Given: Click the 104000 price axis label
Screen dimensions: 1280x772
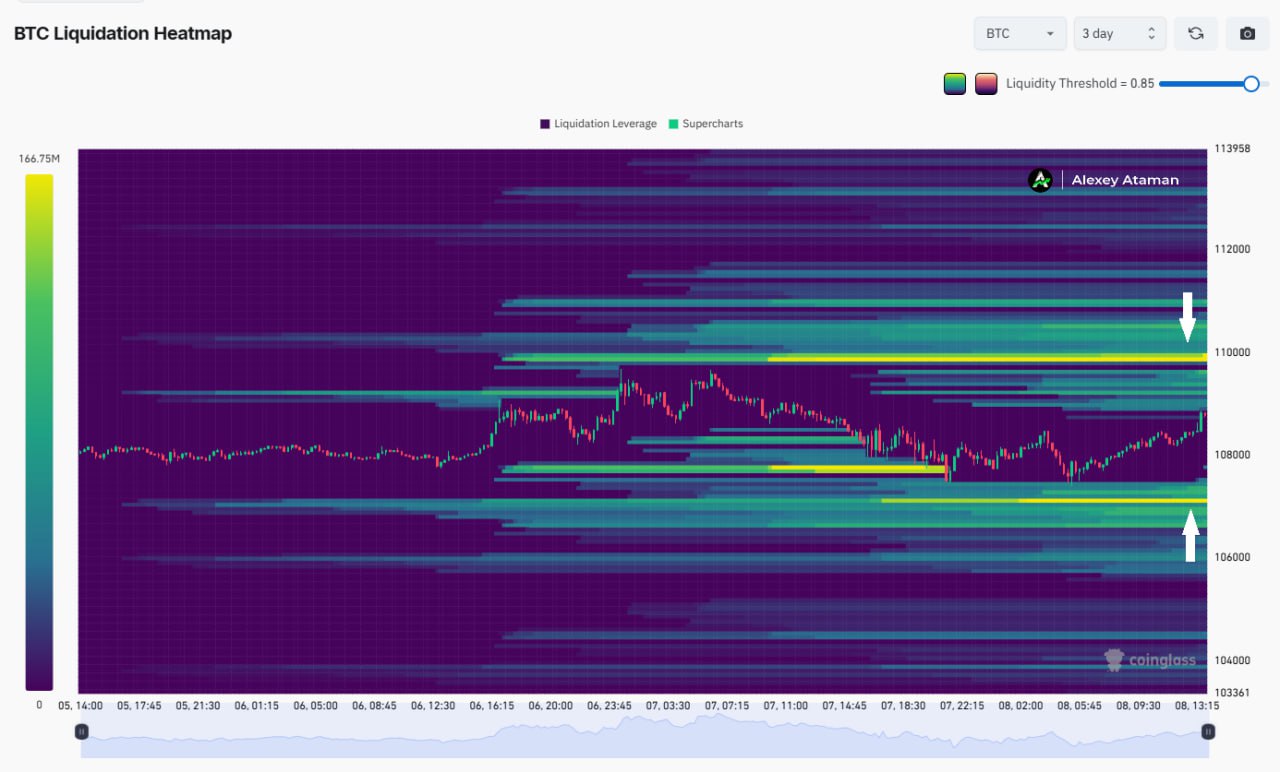Looking at the screenshot, I should pos(1232,660).
